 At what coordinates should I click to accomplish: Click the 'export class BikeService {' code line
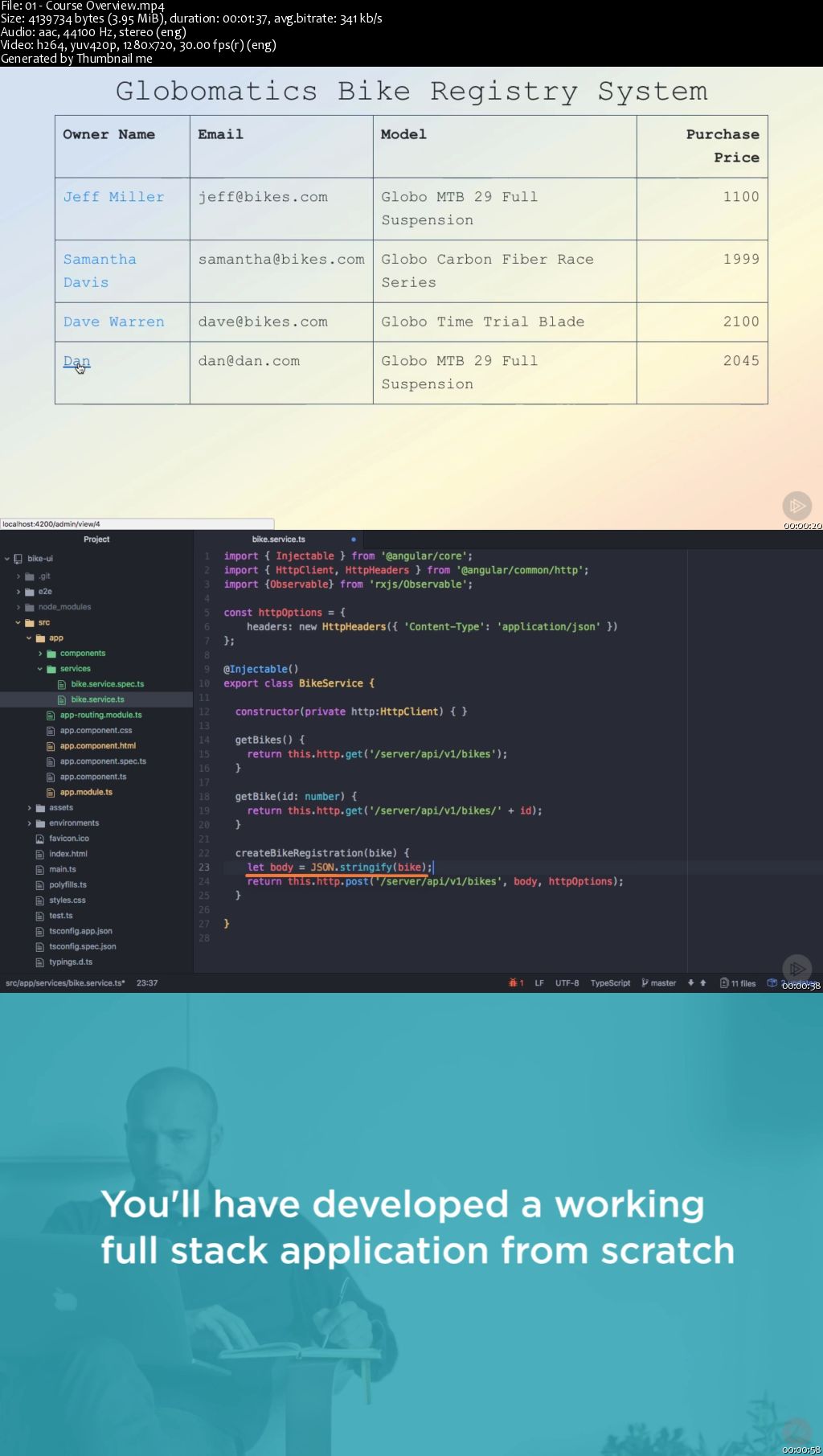[299, 683]
